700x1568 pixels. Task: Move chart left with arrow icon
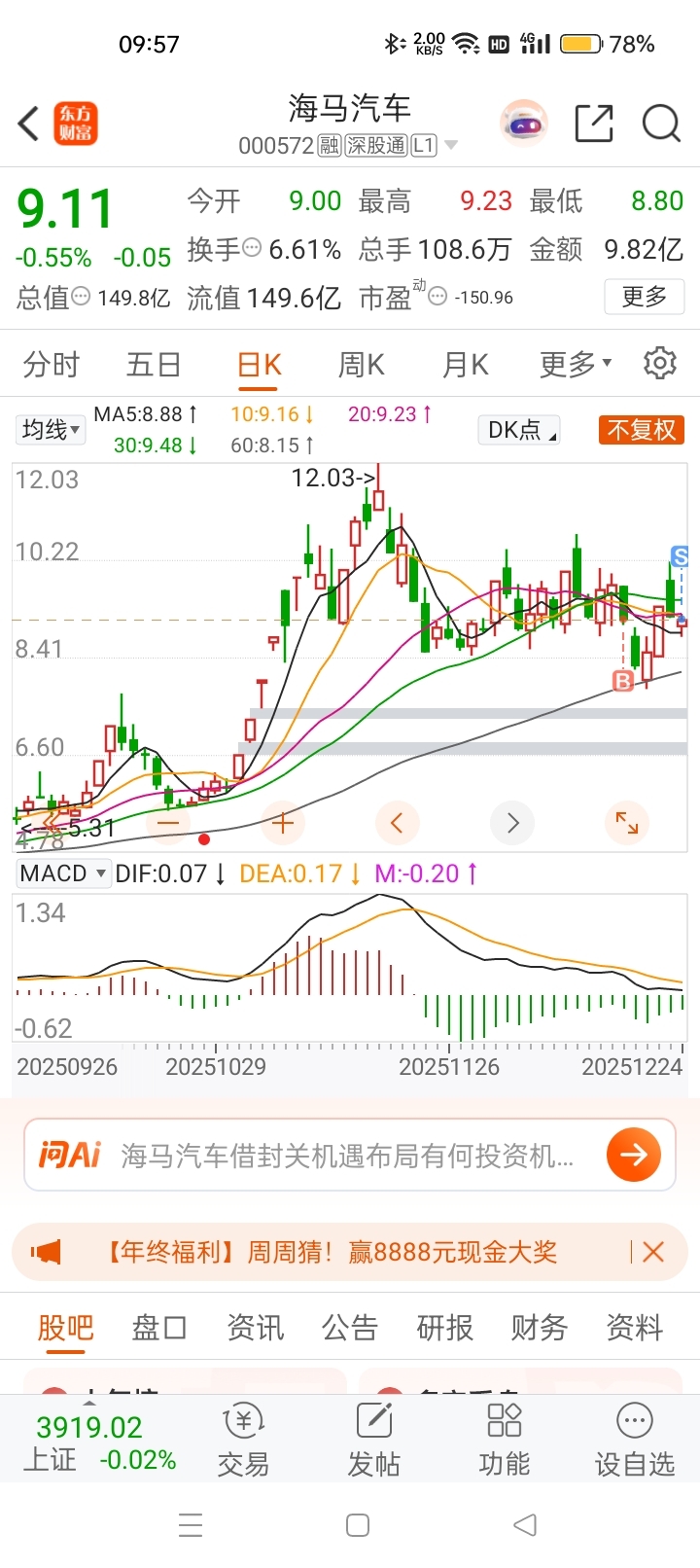pos(398,823)
